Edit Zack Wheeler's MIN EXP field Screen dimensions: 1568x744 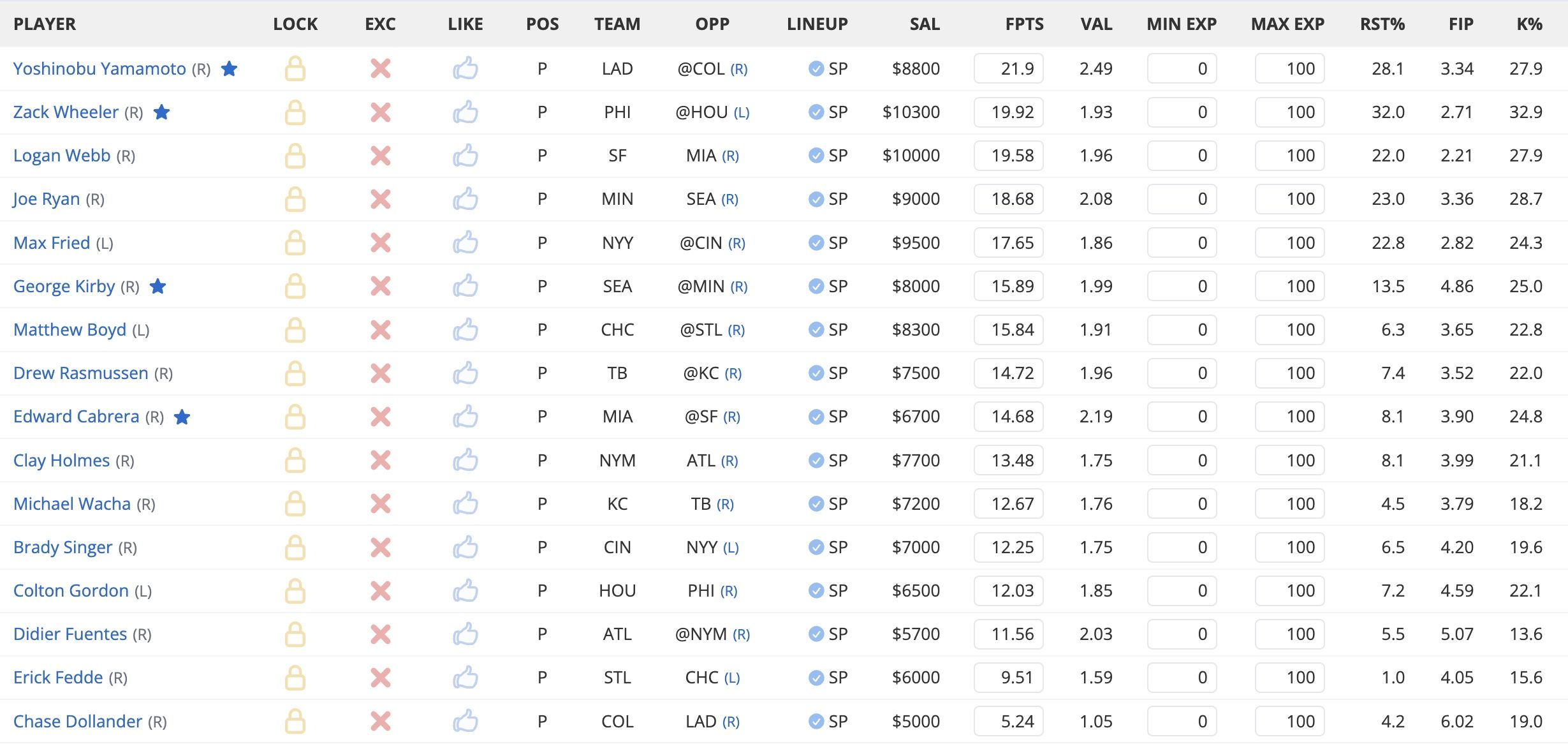click(x=1182, y=112)
